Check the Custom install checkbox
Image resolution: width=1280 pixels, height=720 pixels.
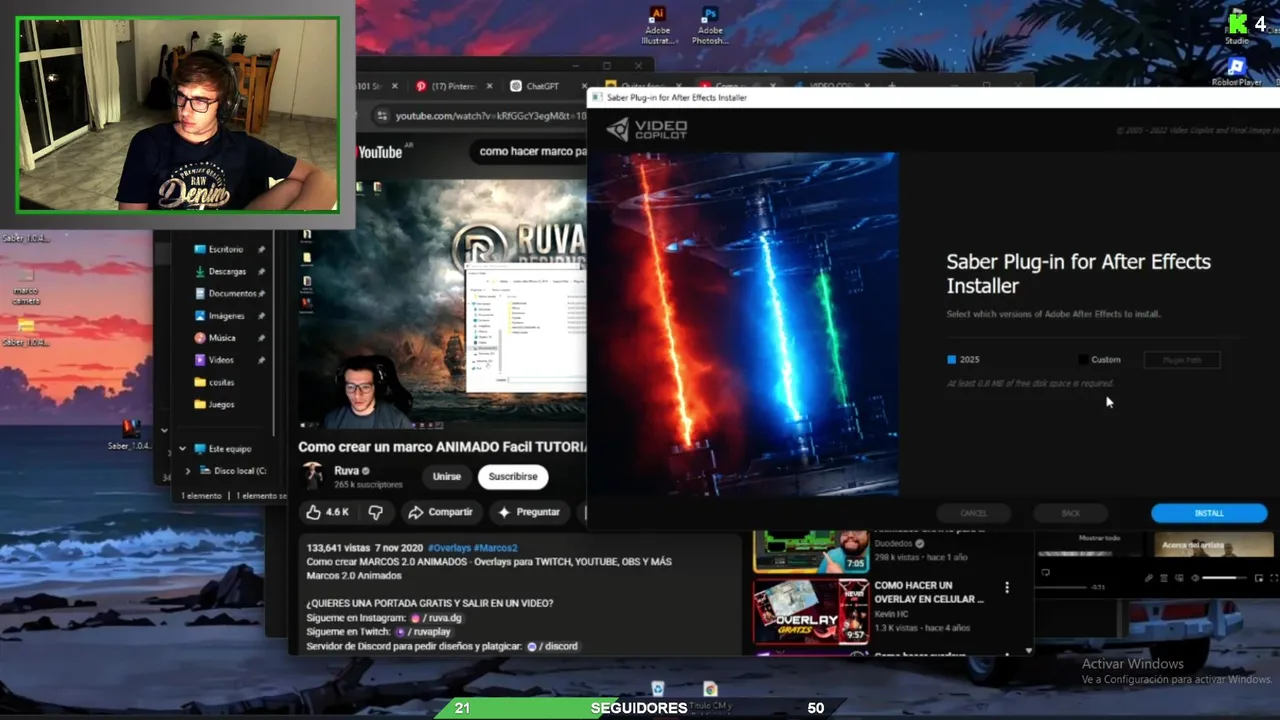(1083, 360)
